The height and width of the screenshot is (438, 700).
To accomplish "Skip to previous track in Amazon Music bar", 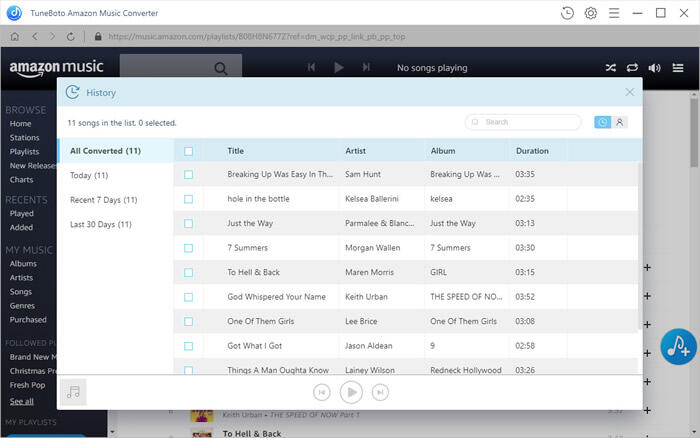I will pos(311,67).
